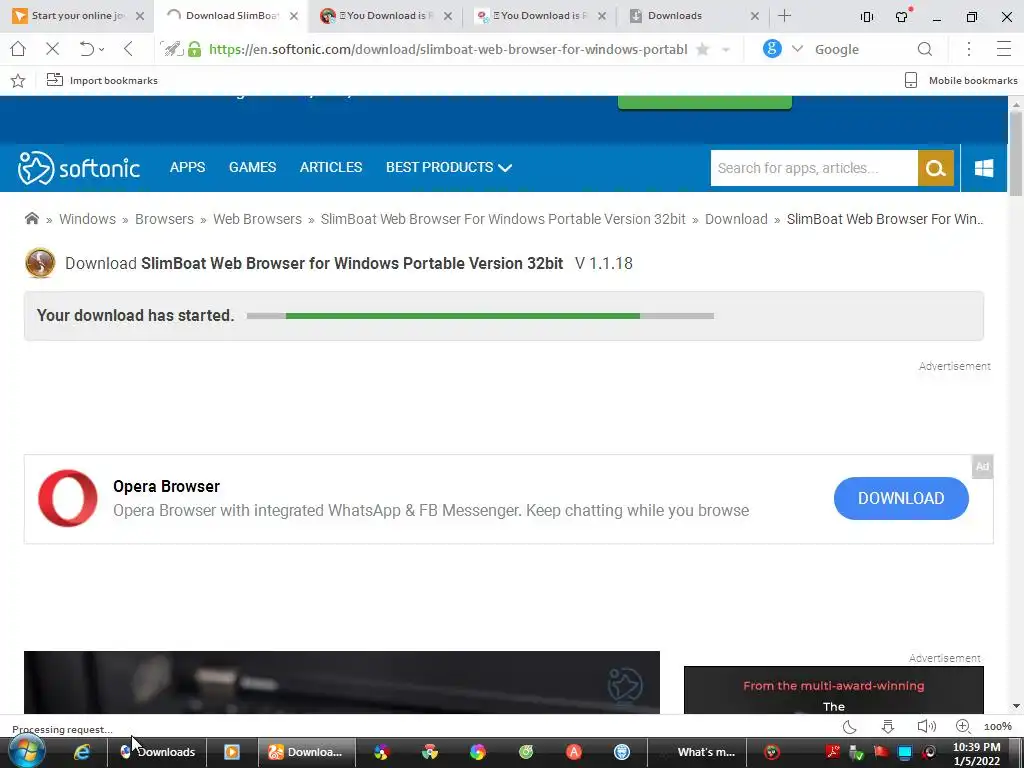Toggle the tab sidebar panel icon
The width and height of the screenshot is (1024, 768).
coord(867,17)
